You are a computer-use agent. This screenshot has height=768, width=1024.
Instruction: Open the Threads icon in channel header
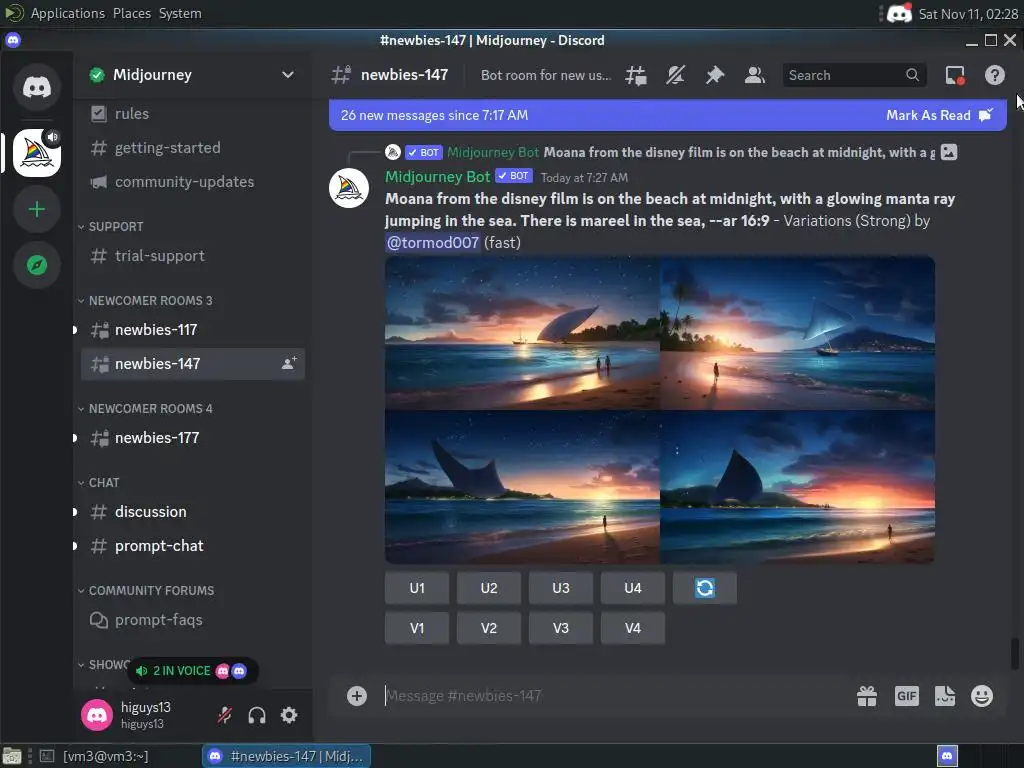tap(635, 75)
